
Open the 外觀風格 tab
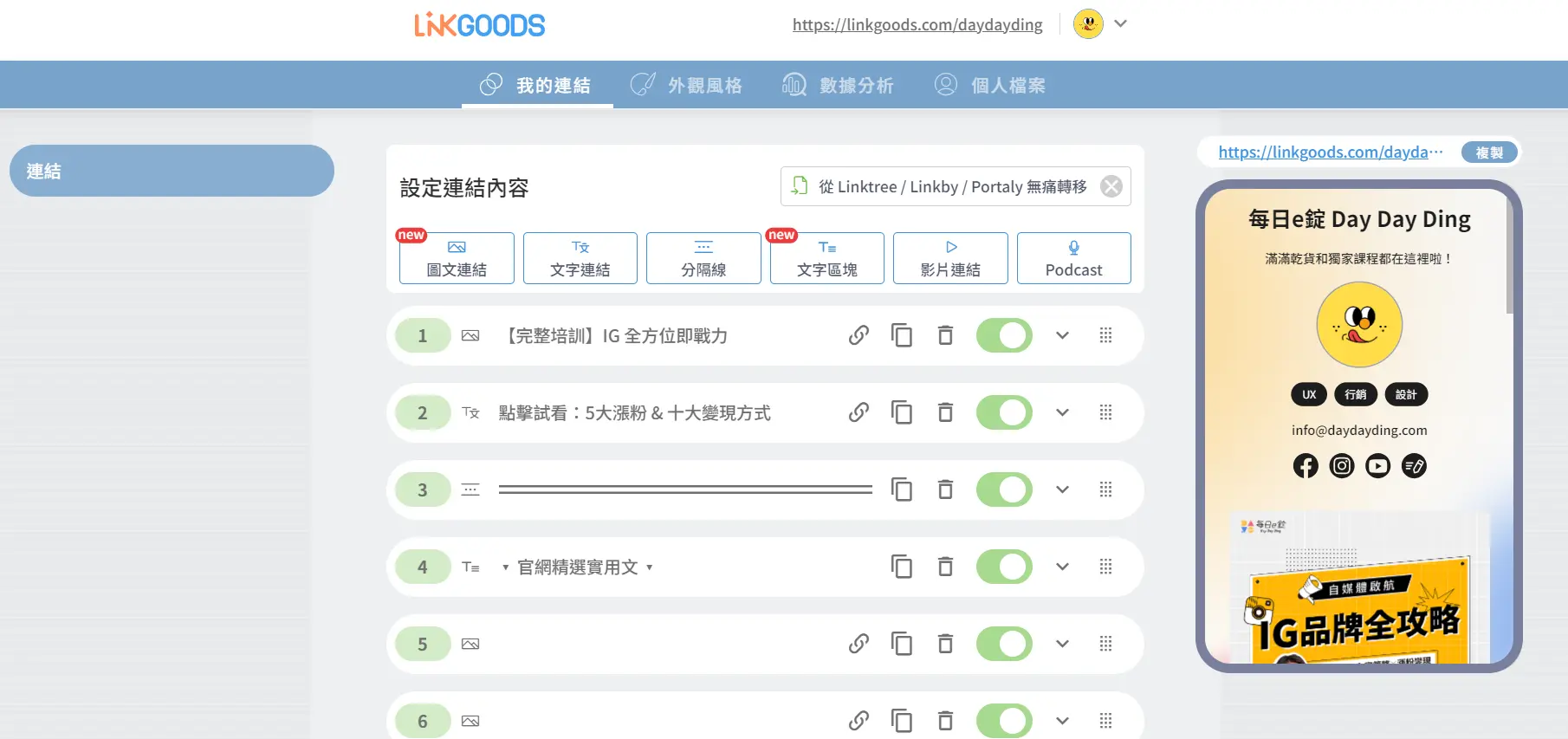coord(687,85)
